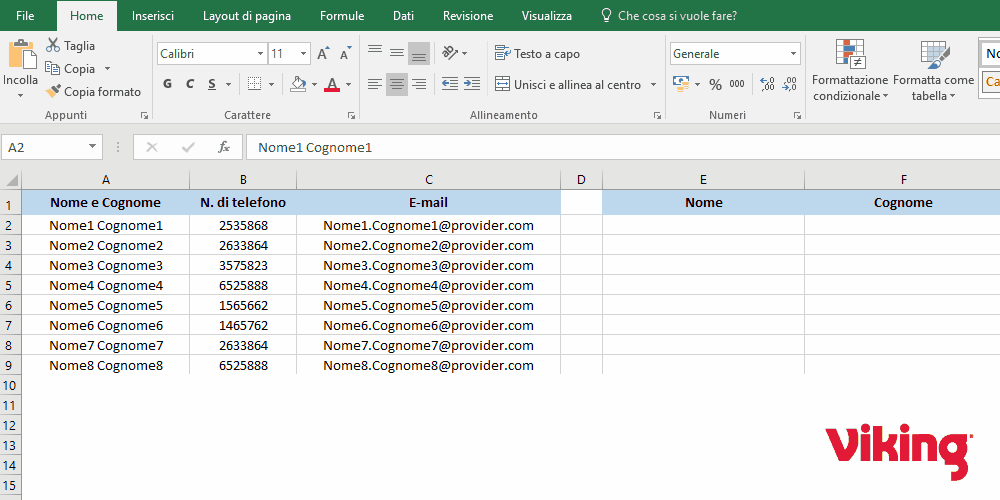The height and width of the screenshot is (500, 1000).
Task: Click the Taglia scissors icon
Action: [53, 46]
